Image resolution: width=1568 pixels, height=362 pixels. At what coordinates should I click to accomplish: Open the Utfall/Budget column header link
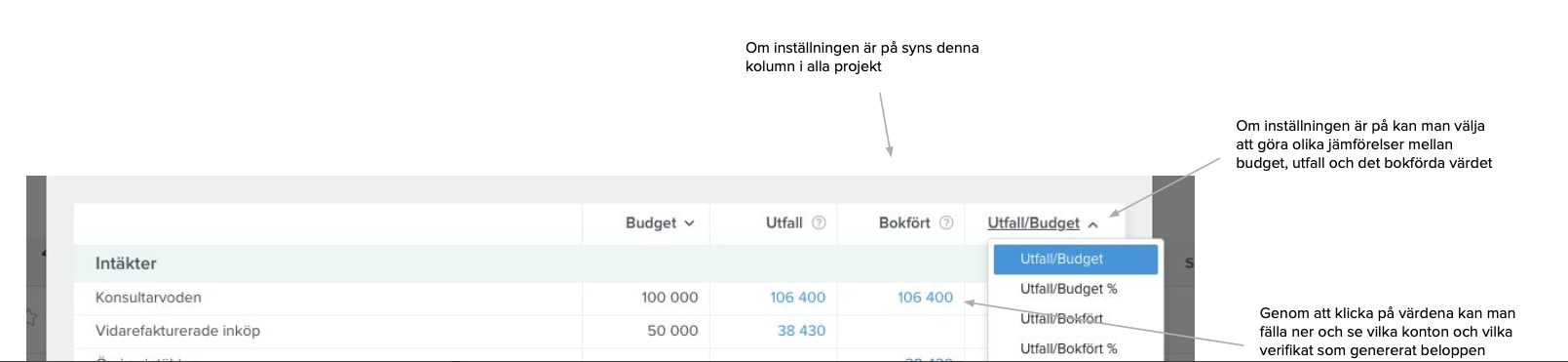(1033, 222)
